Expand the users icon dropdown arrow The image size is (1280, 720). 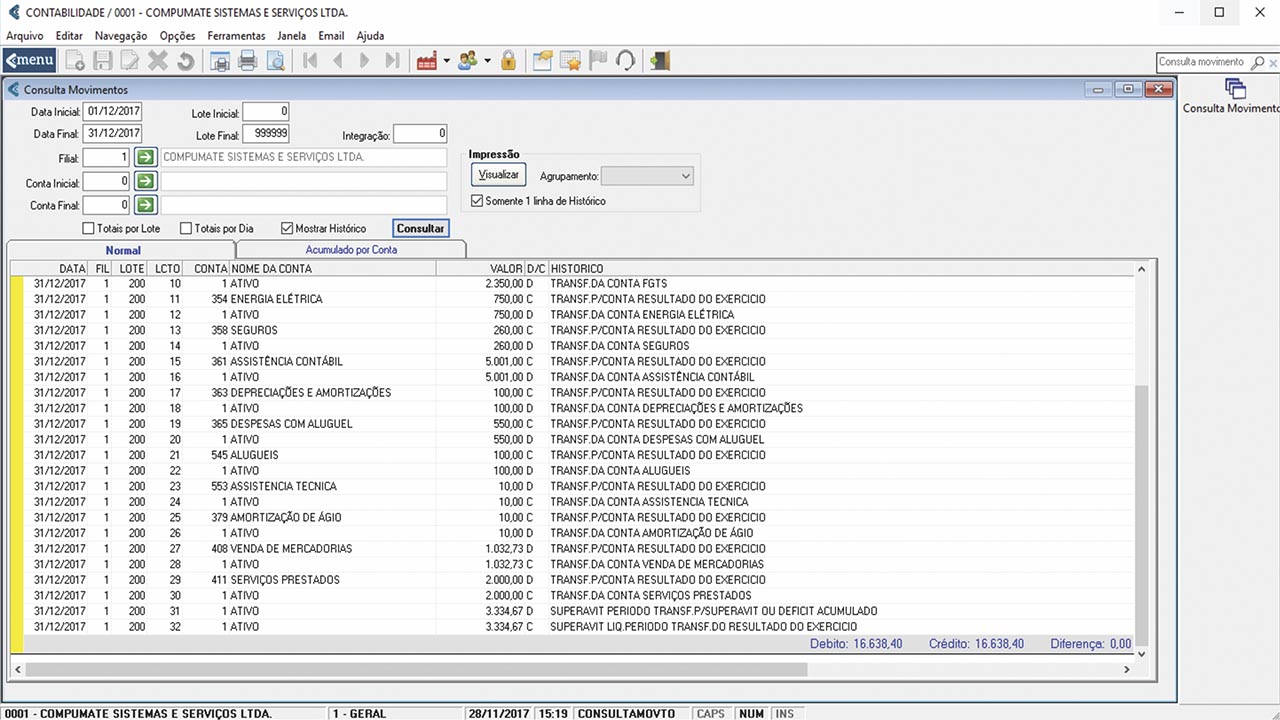click(x=487, y=61)
